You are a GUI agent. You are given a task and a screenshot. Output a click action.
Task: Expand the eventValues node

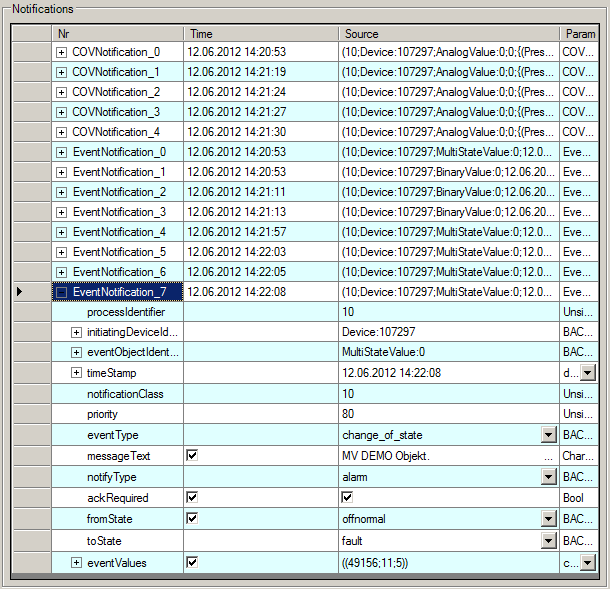tap(76, 563)
